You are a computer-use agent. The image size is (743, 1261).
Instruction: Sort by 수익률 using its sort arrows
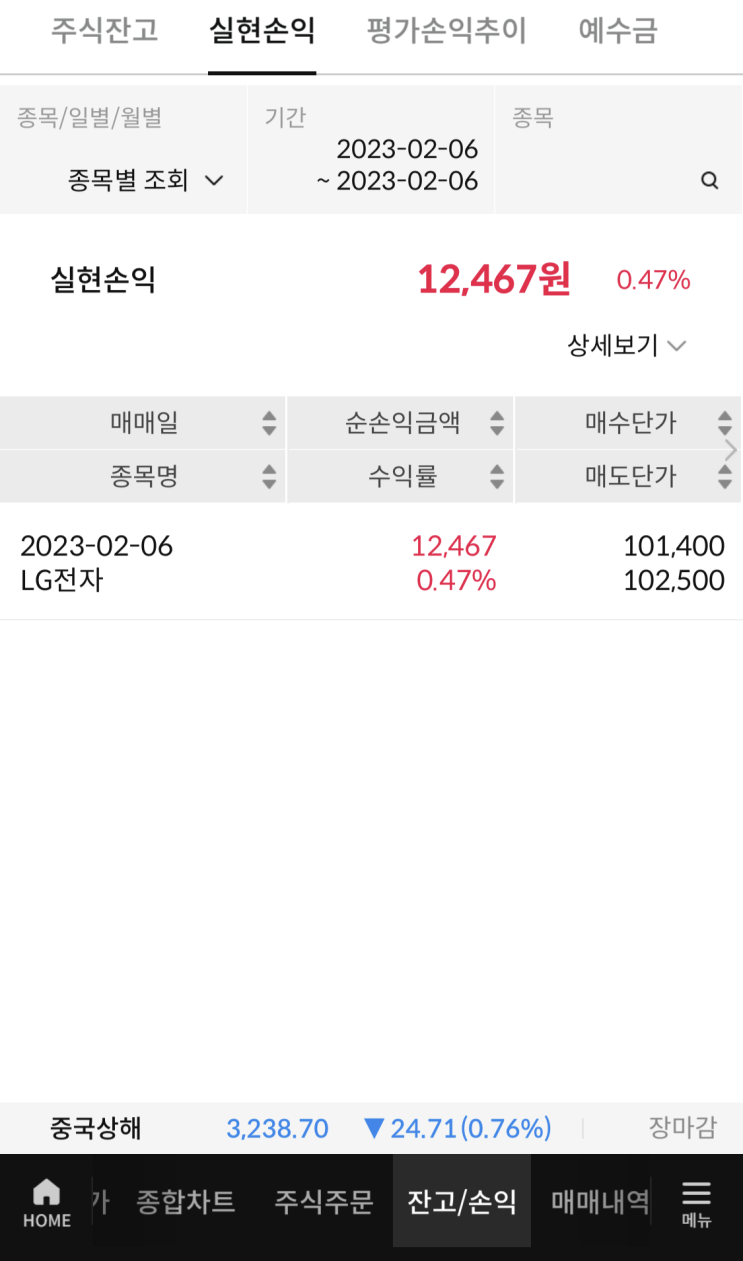click(496, 477)
